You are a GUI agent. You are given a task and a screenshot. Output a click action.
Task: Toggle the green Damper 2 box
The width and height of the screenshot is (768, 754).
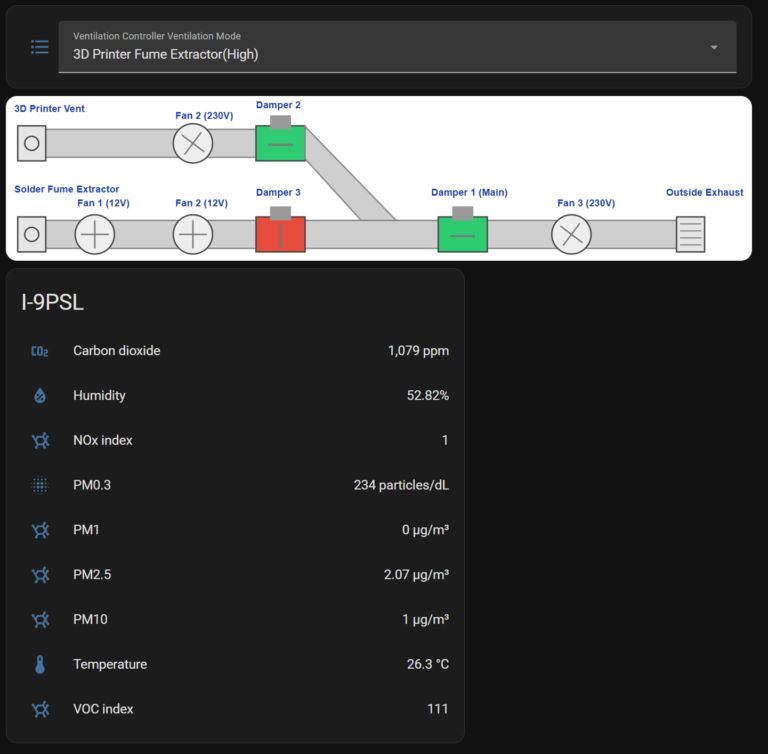(280, 143)
